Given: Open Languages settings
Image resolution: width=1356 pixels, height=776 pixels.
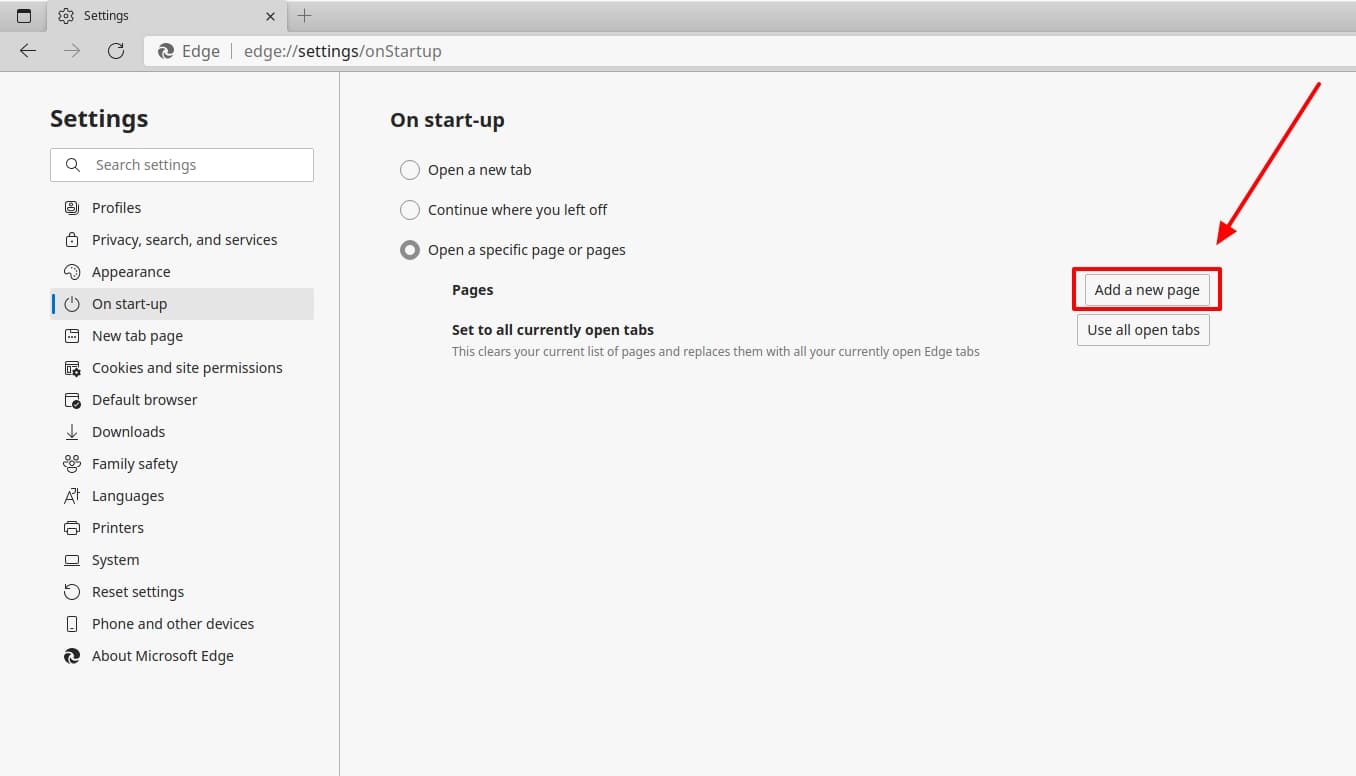Looking at the screenshot, I should pyautogui.click(x=128, y=495).
